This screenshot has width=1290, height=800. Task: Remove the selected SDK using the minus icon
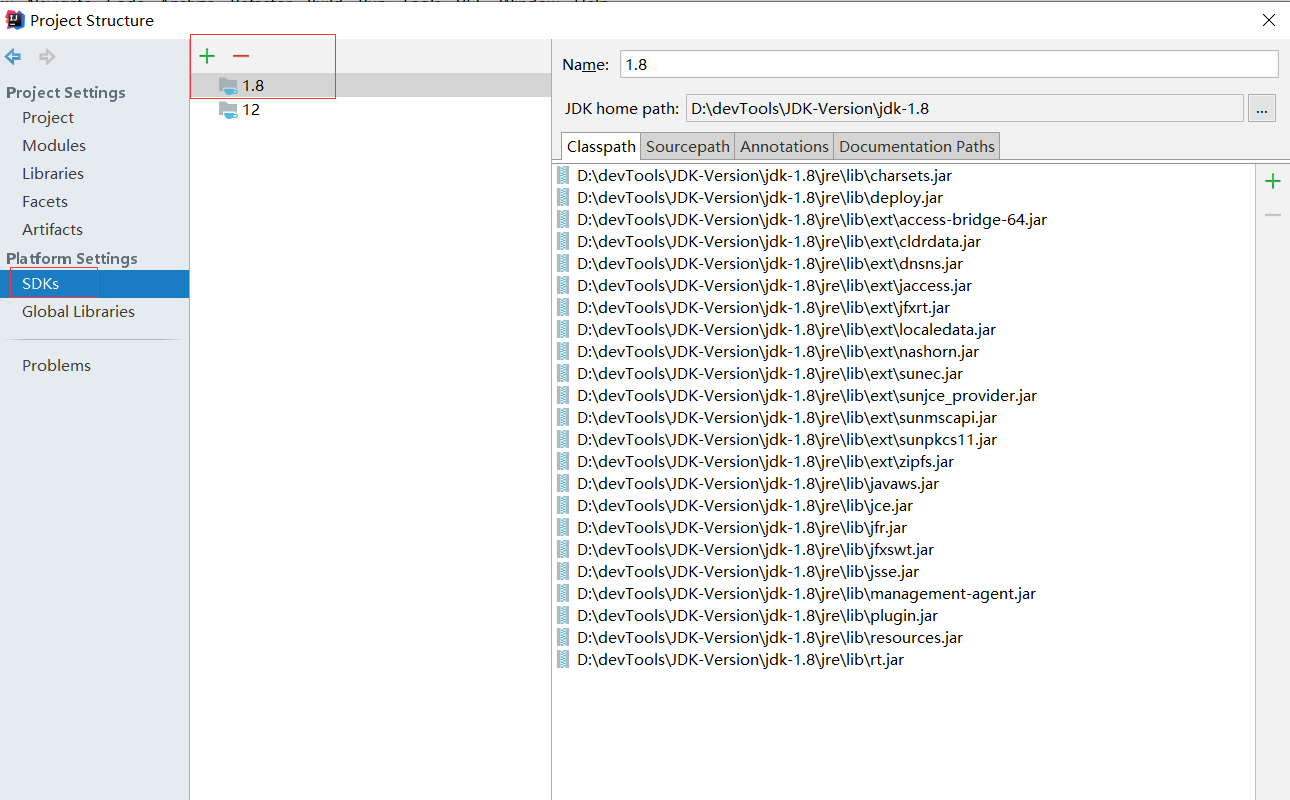point(239,56)
